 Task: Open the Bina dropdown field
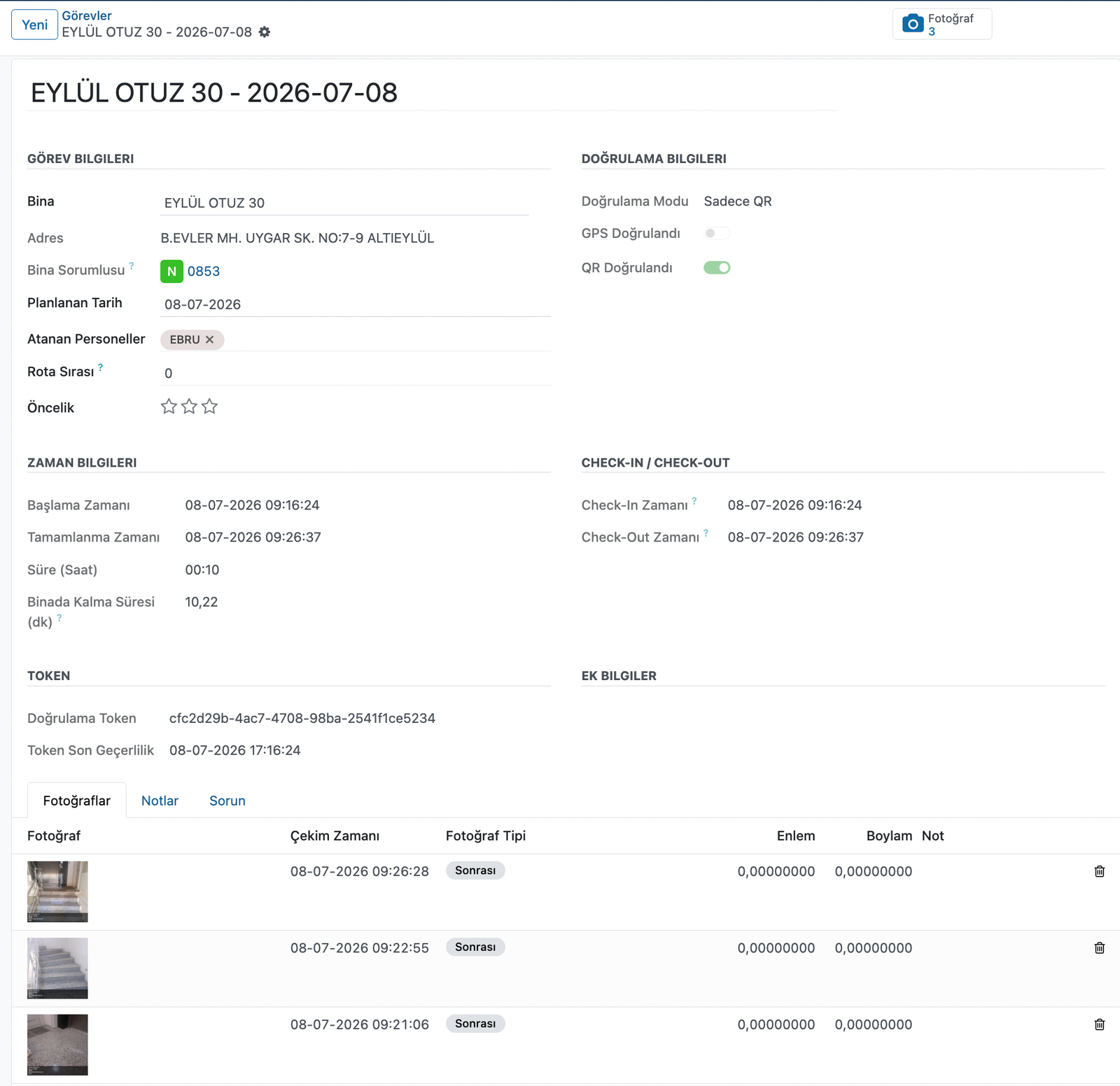[344, 203]
